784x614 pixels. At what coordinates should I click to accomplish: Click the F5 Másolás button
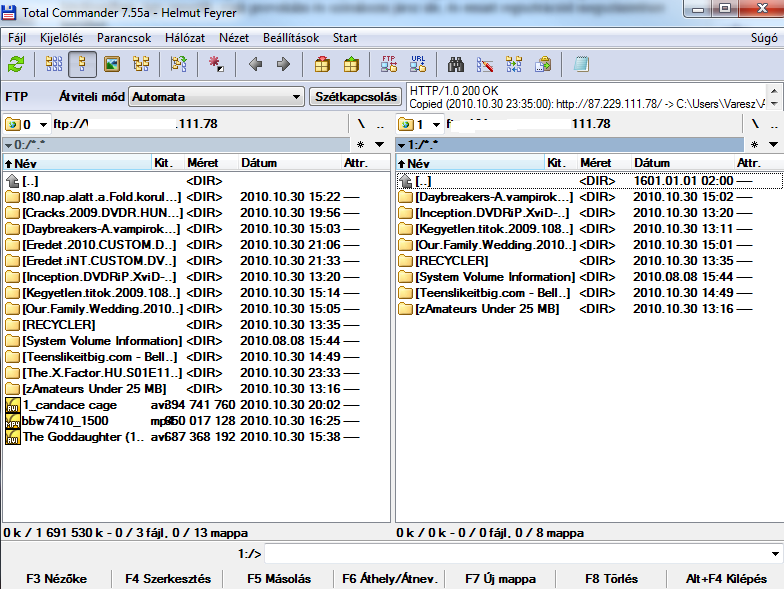278,579
